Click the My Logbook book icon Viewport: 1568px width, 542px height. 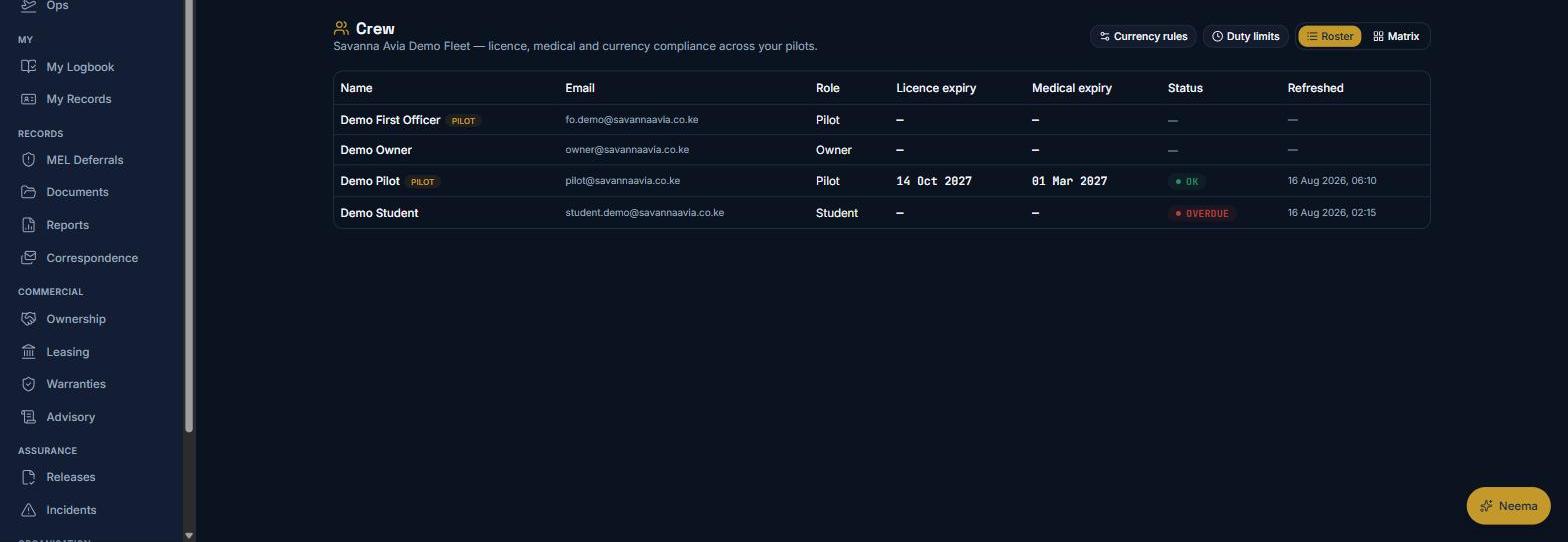[28, 67]
